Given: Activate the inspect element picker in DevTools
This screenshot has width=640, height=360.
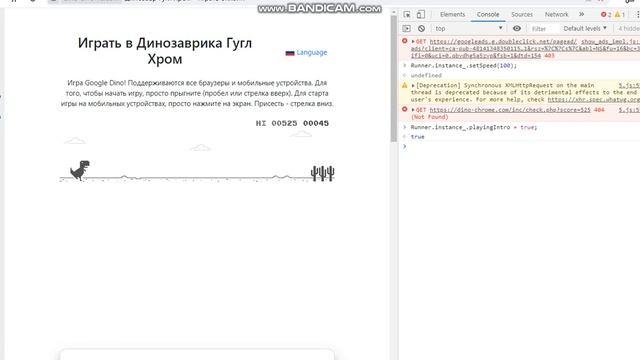Looking at the screenshot, I should (x=407, y=15).
